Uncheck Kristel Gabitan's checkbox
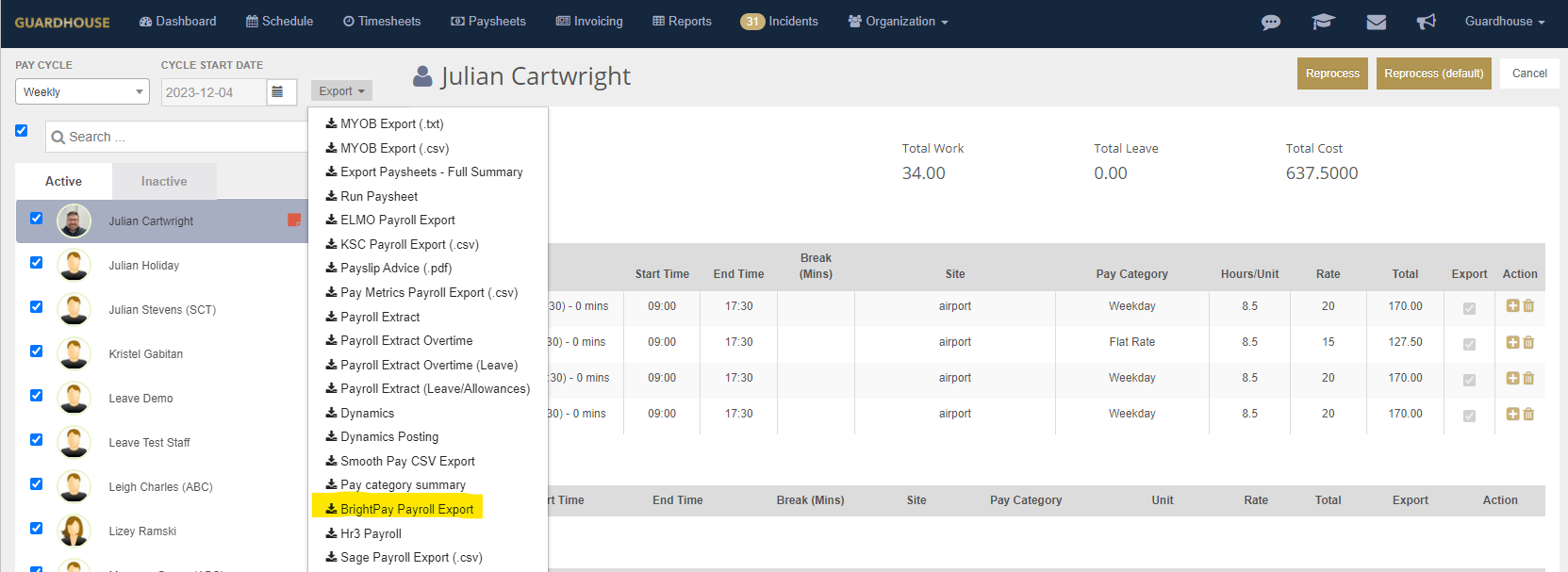Viewport: 1568px width, 572px height. (36, 351)
